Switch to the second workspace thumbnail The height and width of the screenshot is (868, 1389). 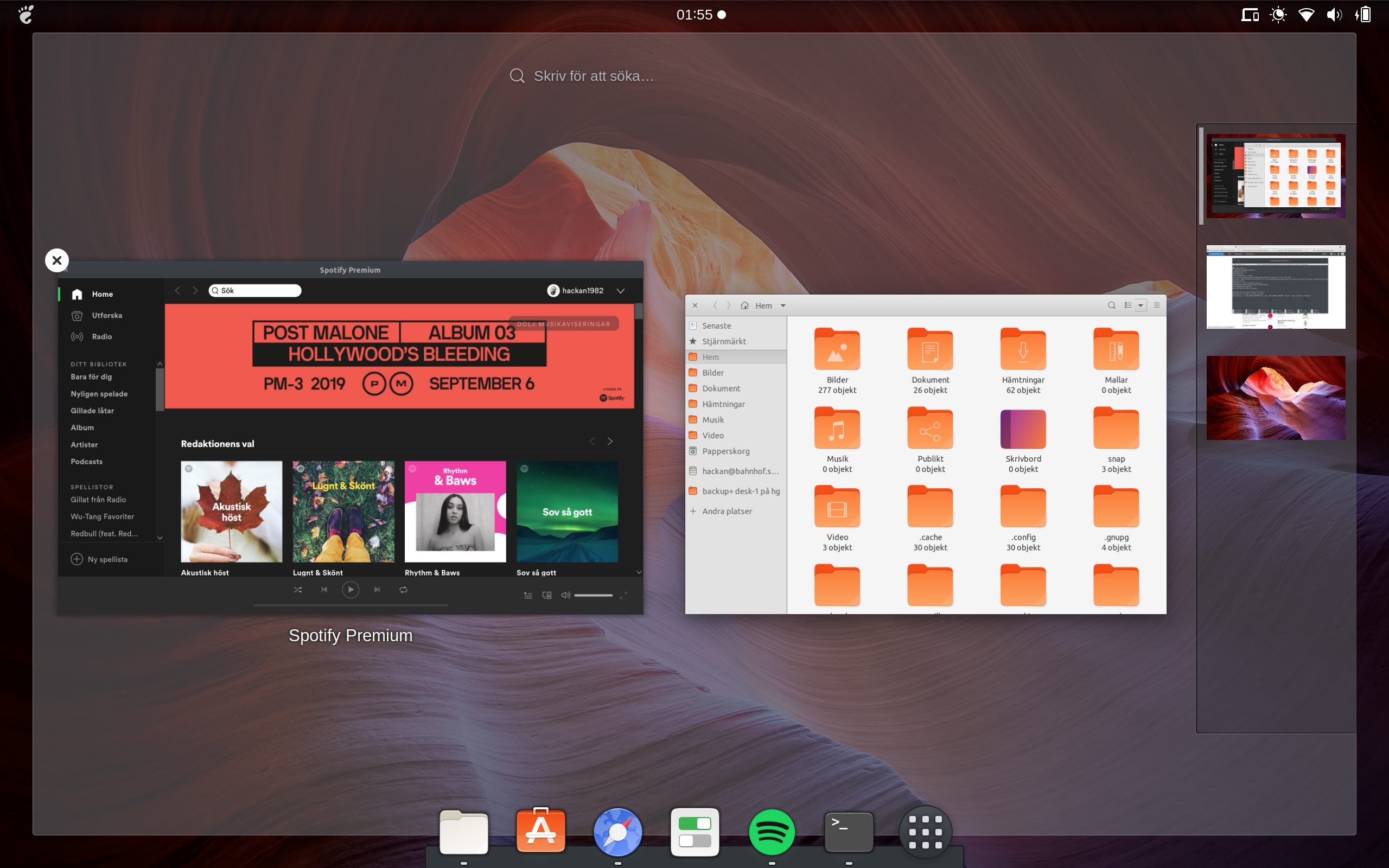click(1276, 287)
